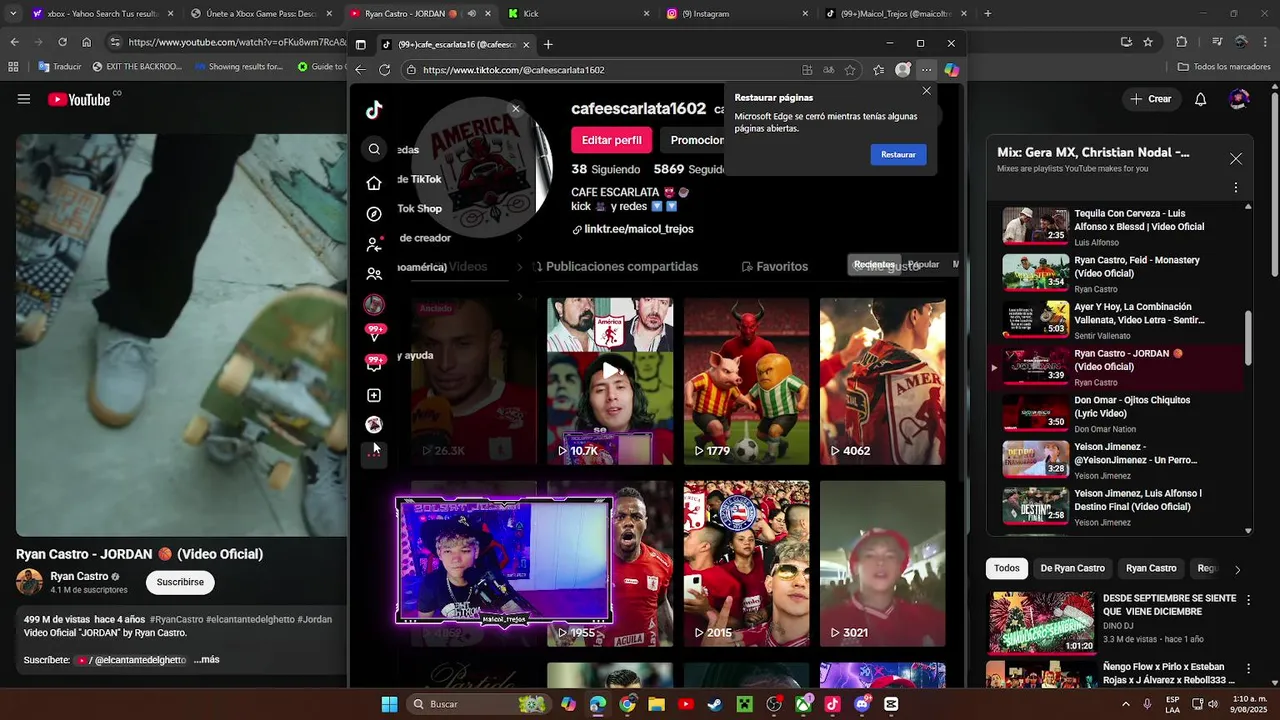Open Edge settings and more menu
Image resolution: width=1280 pixels, height=720 pixels.
point(927,70)
